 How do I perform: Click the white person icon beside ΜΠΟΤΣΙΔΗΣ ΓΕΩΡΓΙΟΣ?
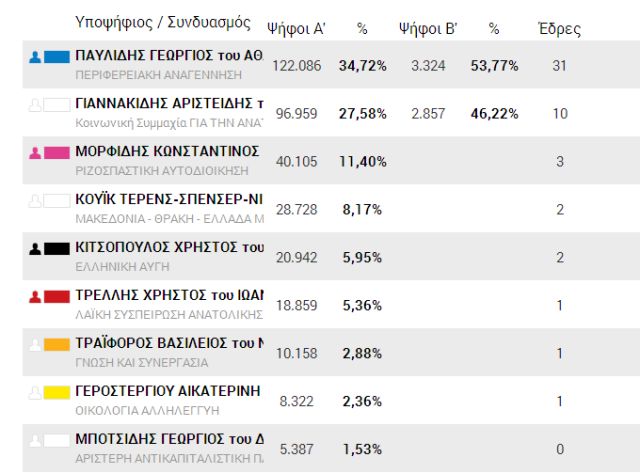(x=35, y=439)
